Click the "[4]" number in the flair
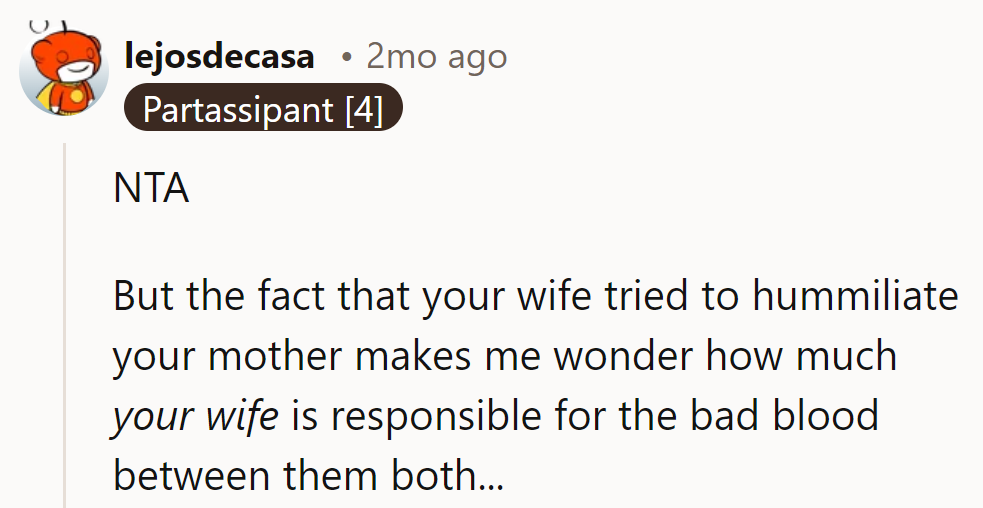The height and width of the screenshot is (508, 983). click(364, 108)
